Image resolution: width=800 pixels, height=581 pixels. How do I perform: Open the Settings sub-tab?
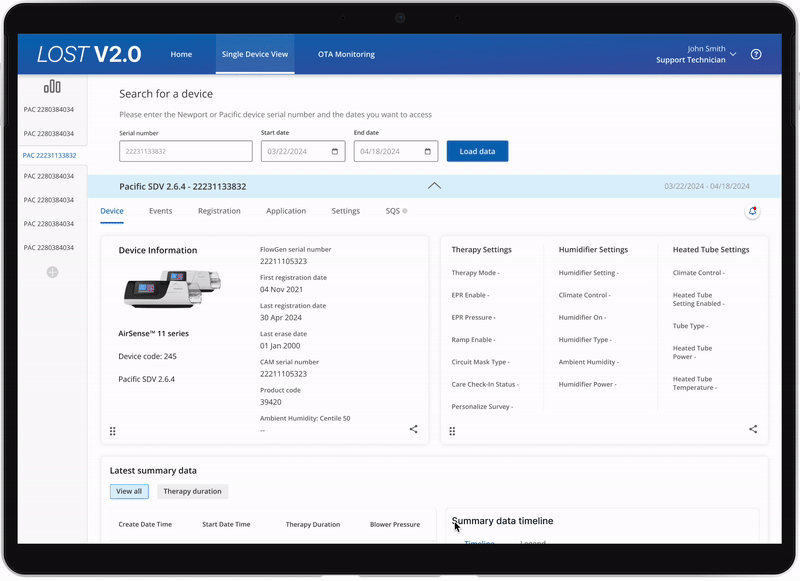tap(345, 211)
